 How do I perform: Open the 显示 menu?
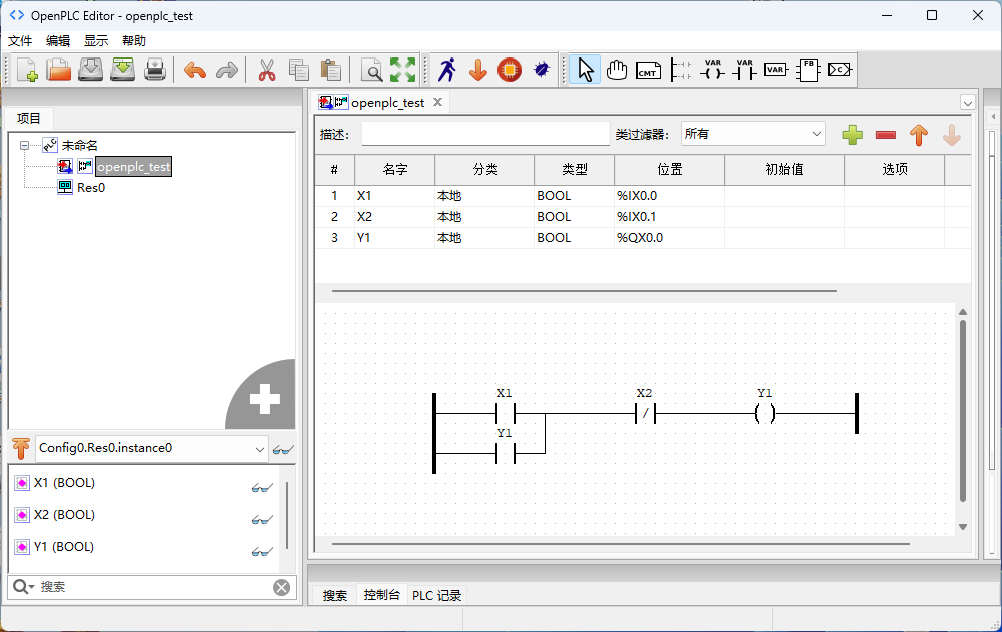(x=96, y=41)
